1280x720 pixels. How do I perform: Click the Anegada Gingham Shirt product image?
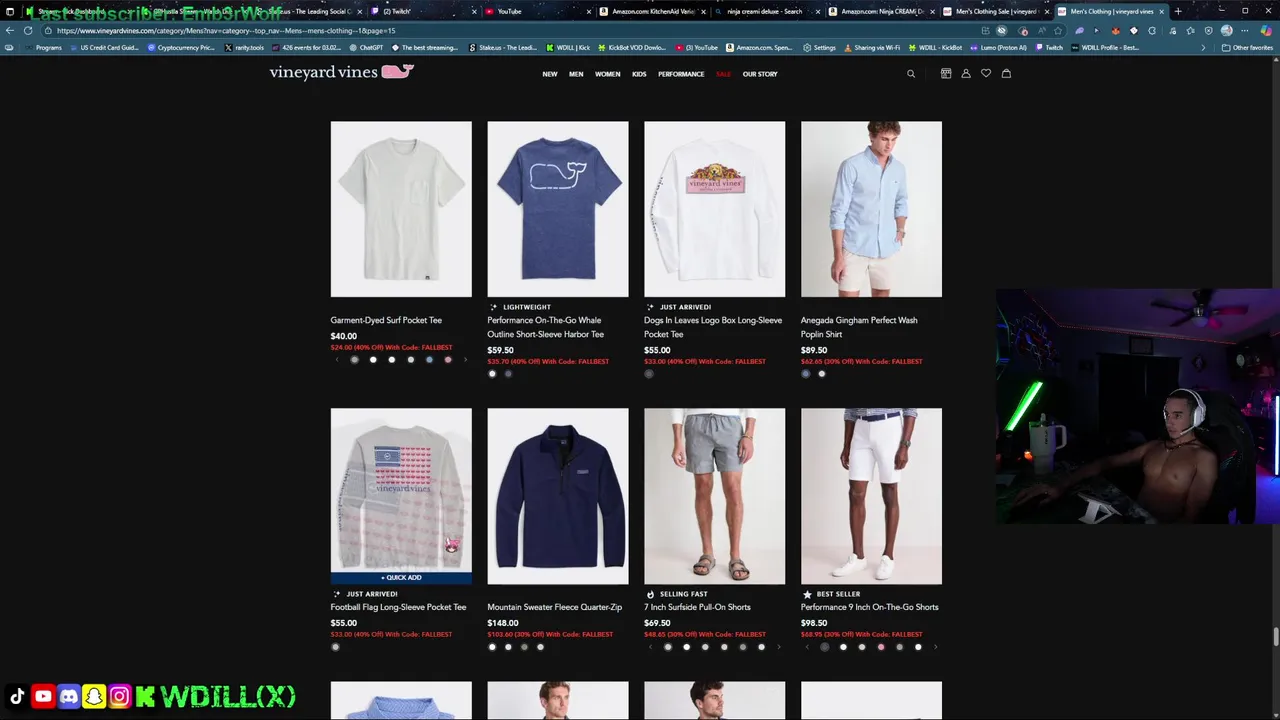[x=871, y=209]
